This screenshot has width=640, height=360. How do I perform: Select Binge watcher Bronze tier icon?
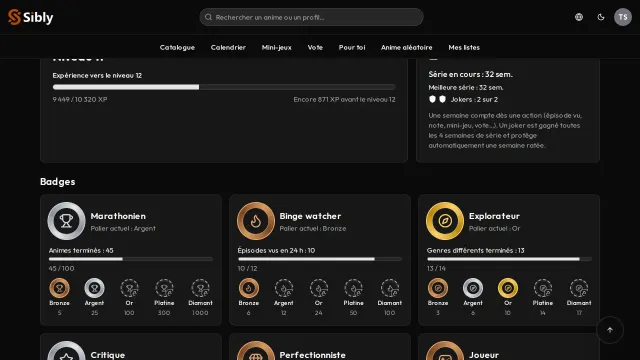tap(249, 288)
